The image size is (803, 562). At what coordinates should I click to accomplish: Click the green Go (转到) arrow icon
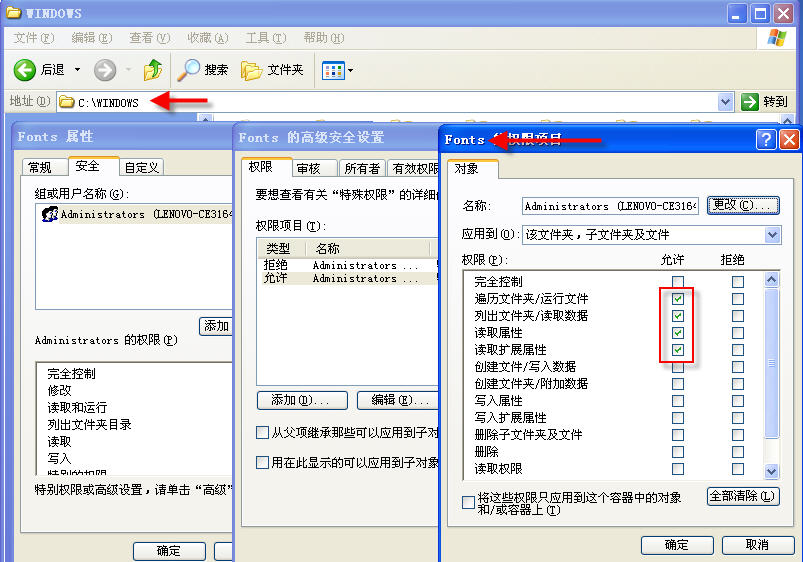coord(750,102)
